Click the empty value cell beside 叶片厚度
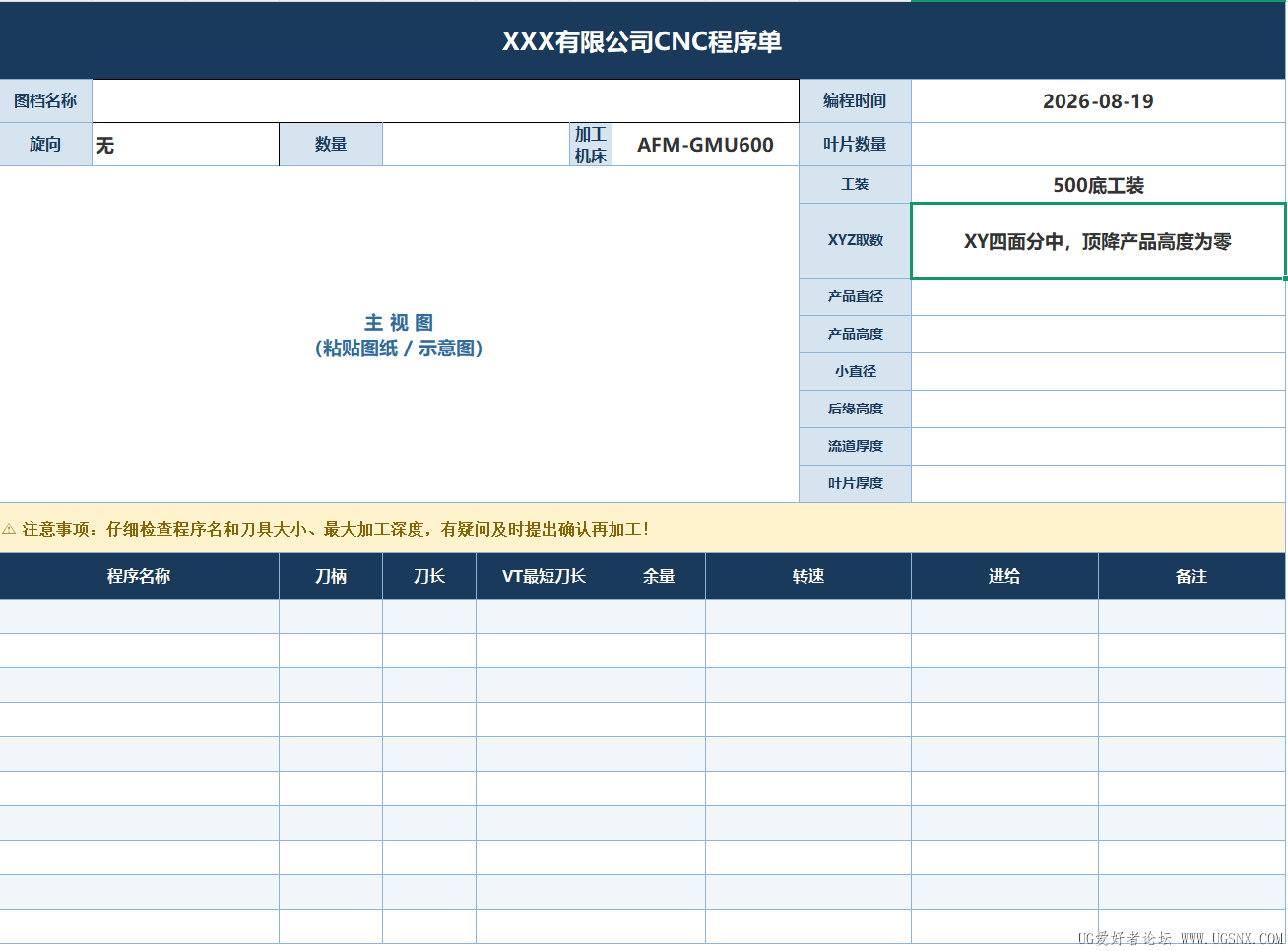 pos(1098,483)
